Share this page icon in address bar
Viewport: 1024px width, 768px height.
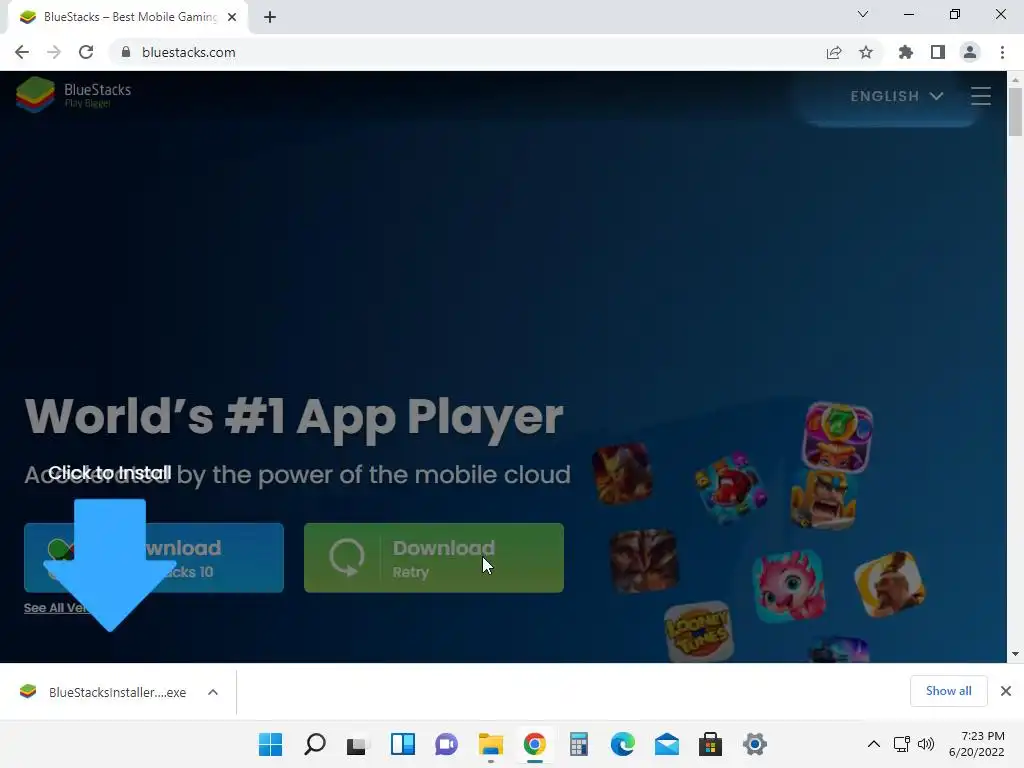click(834, 52)
